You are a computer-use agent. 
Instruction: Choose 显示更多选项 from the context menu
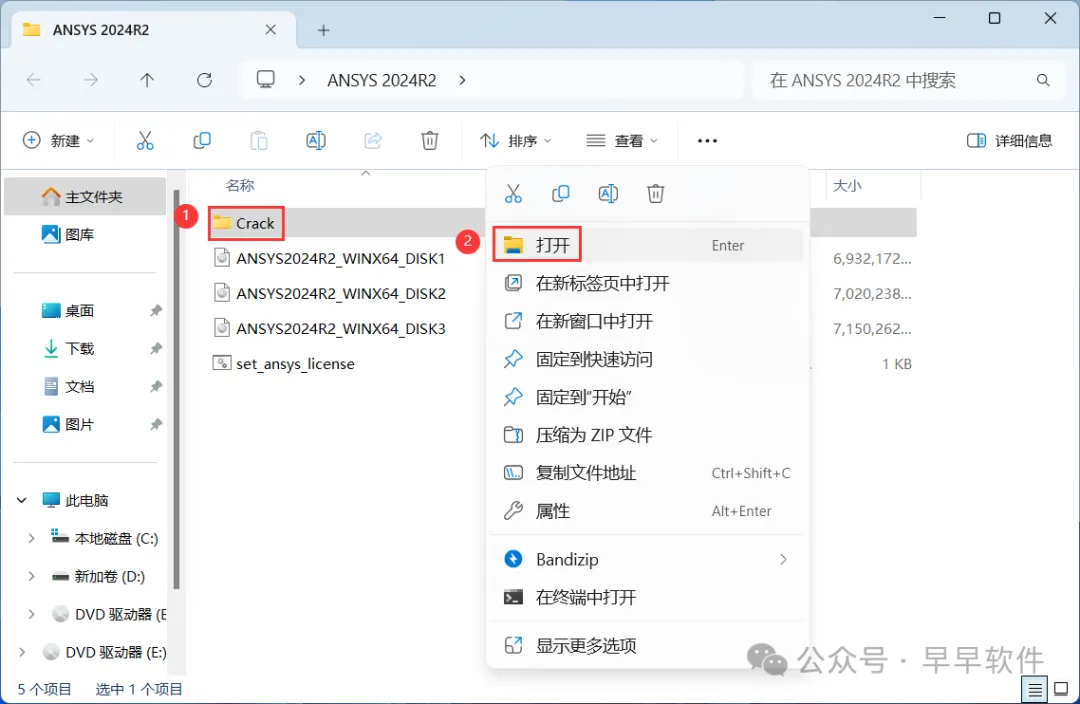coord(647,645)
